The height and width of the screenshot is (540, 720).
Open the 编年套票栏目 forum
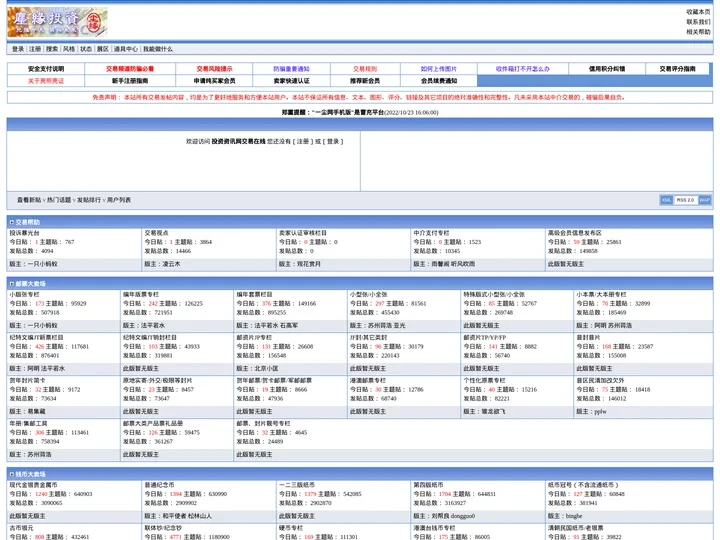[254, 294]
